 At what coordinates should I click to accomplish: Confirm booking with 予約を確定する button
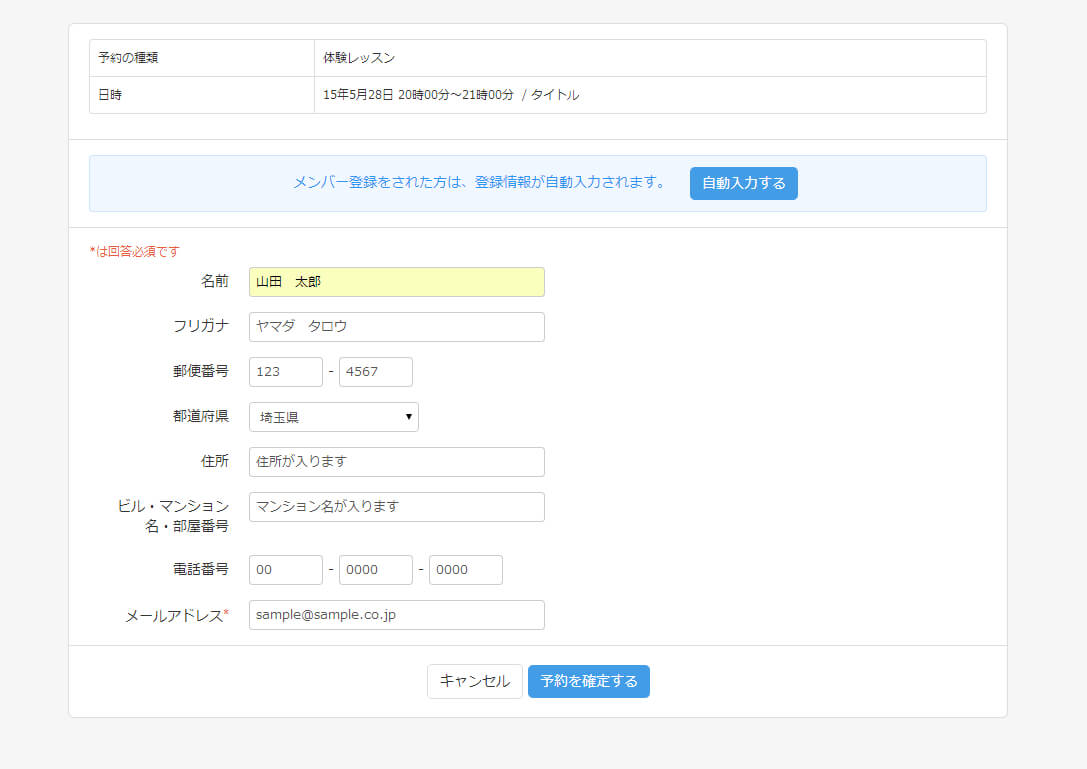click(588, 681)
